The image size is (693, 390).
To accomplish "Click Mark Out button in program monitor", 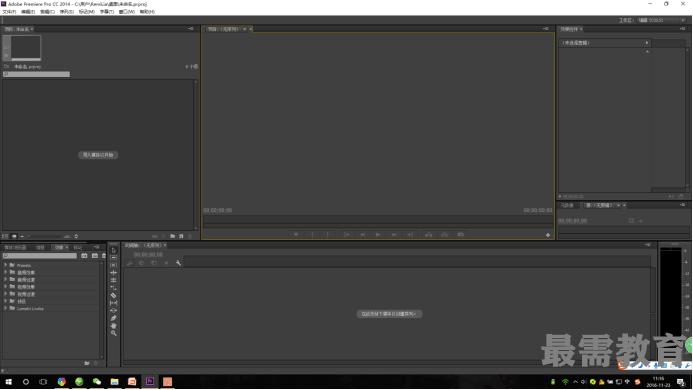I will pos(327,235).
